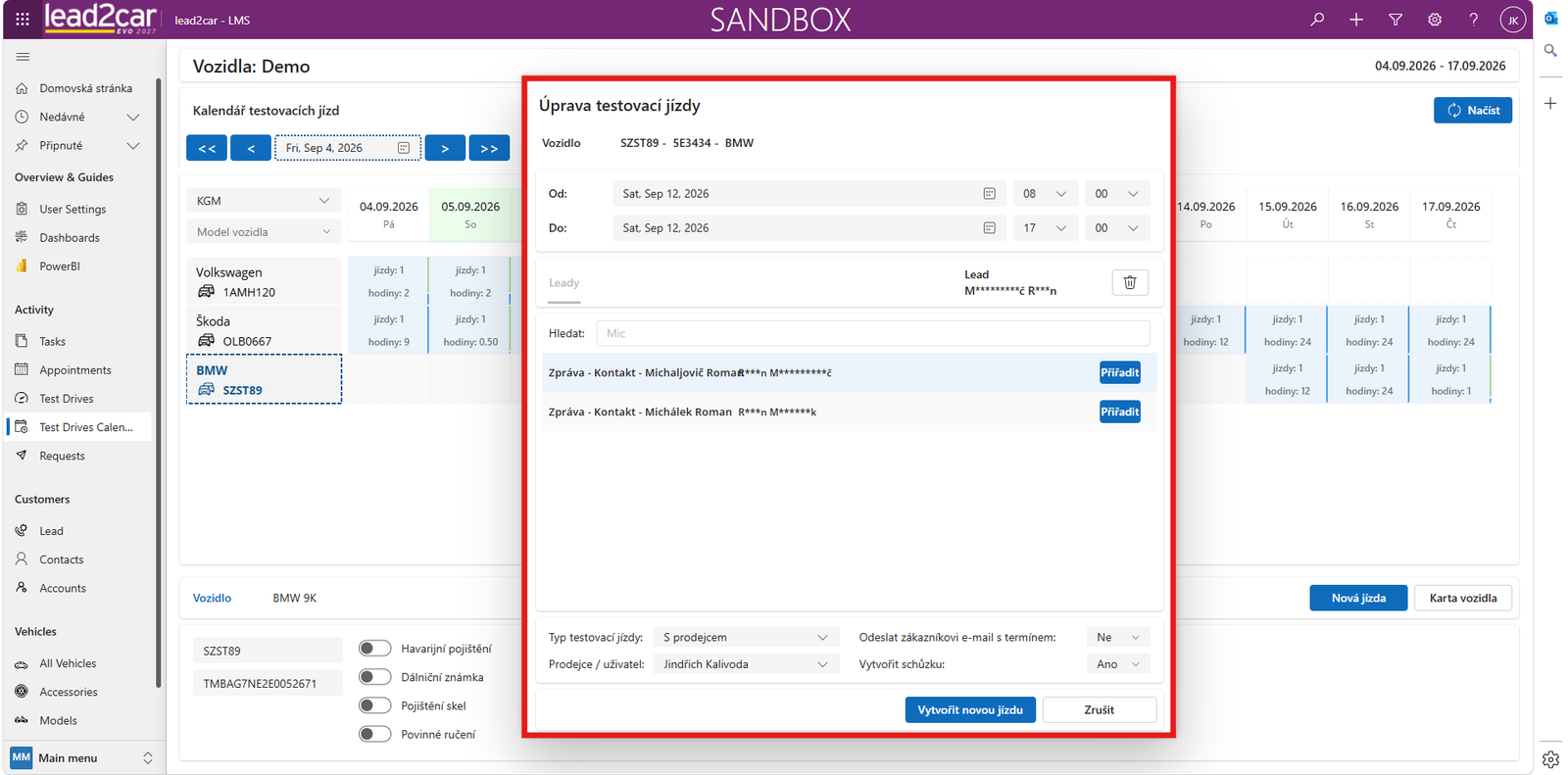Open the help question mark icon
Screen dimensions: 1568x775
1474,20
